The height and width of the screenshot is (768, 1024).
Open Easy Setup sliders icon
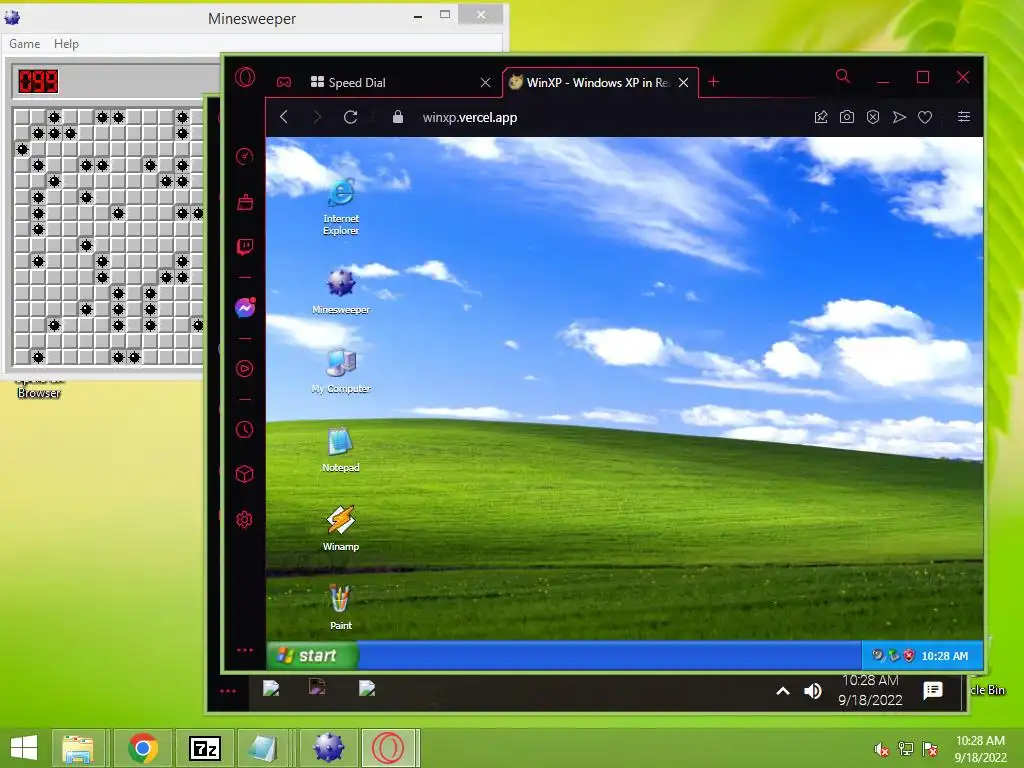964,117
